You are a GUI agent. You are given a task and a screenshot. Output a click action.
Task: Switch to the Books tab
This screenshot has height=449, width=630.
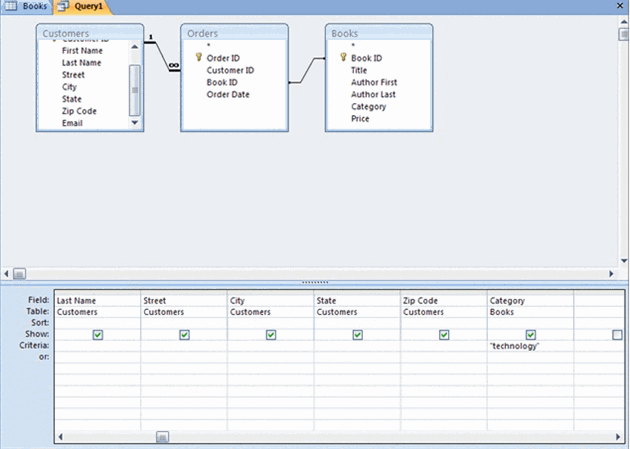point(27,6)
